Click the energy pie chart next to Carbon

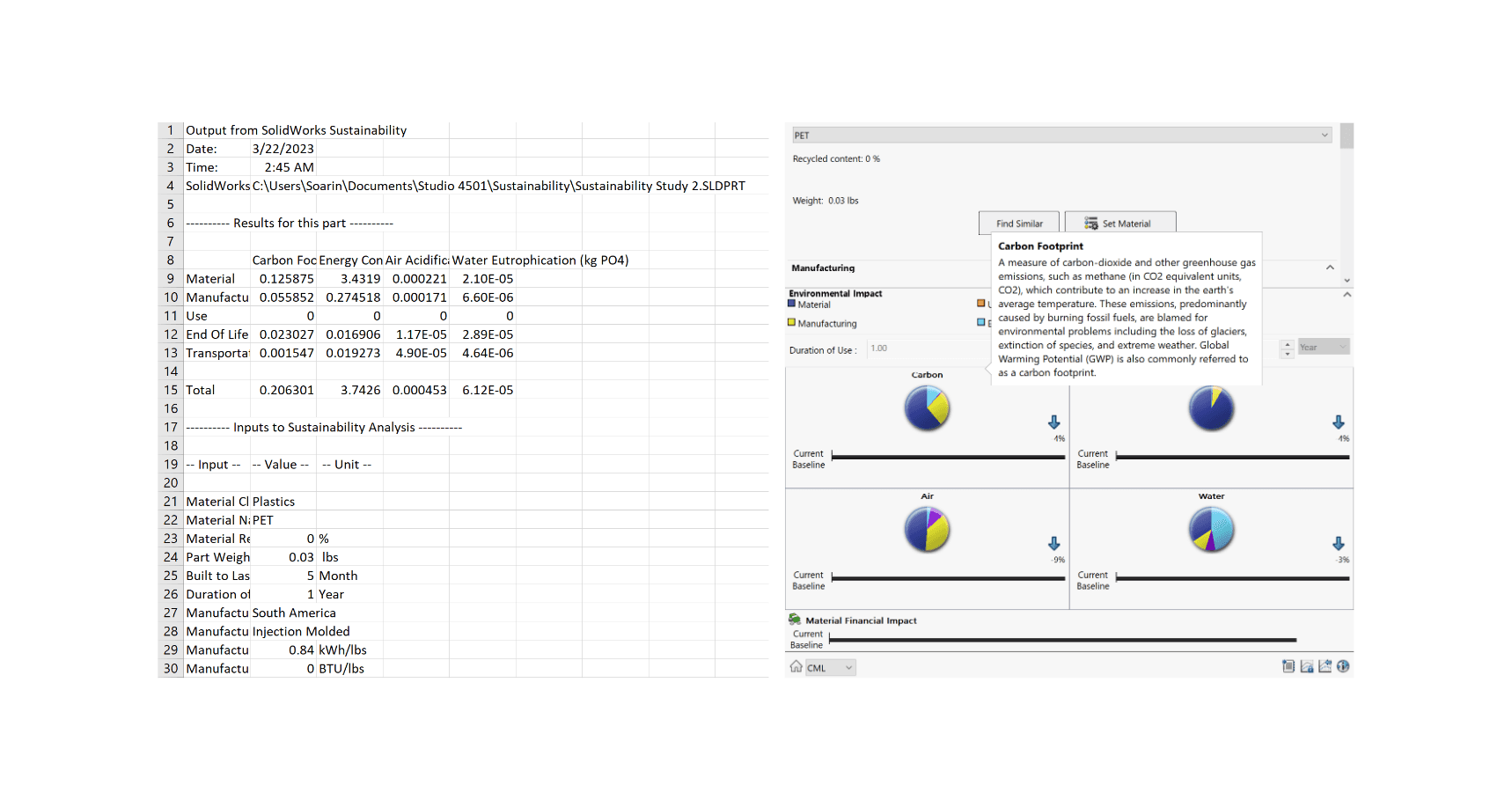(1212, 408)
